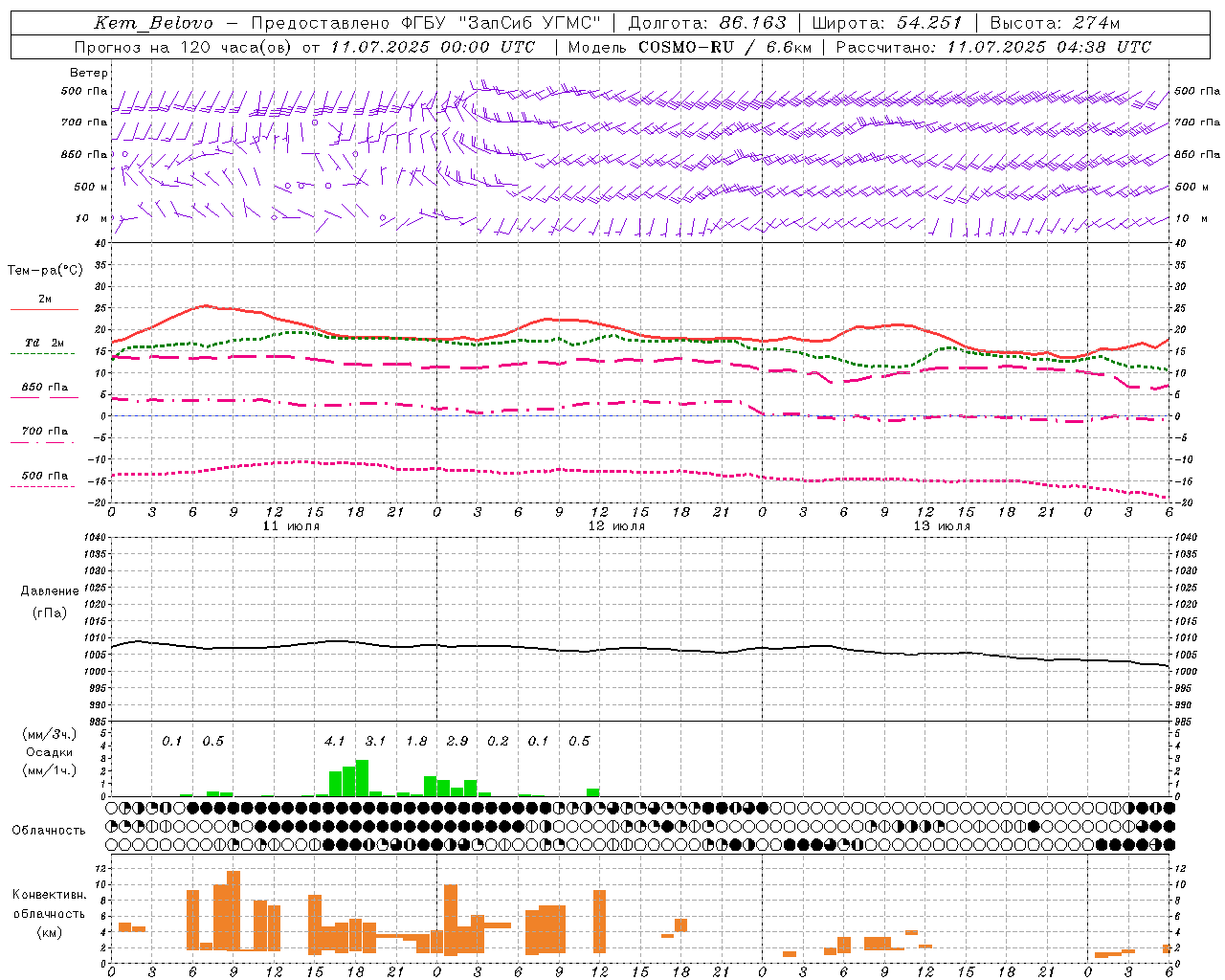
Task: Click the Модель COSMO-RU / 6.6км label
Action: click(x=690, y=47)
